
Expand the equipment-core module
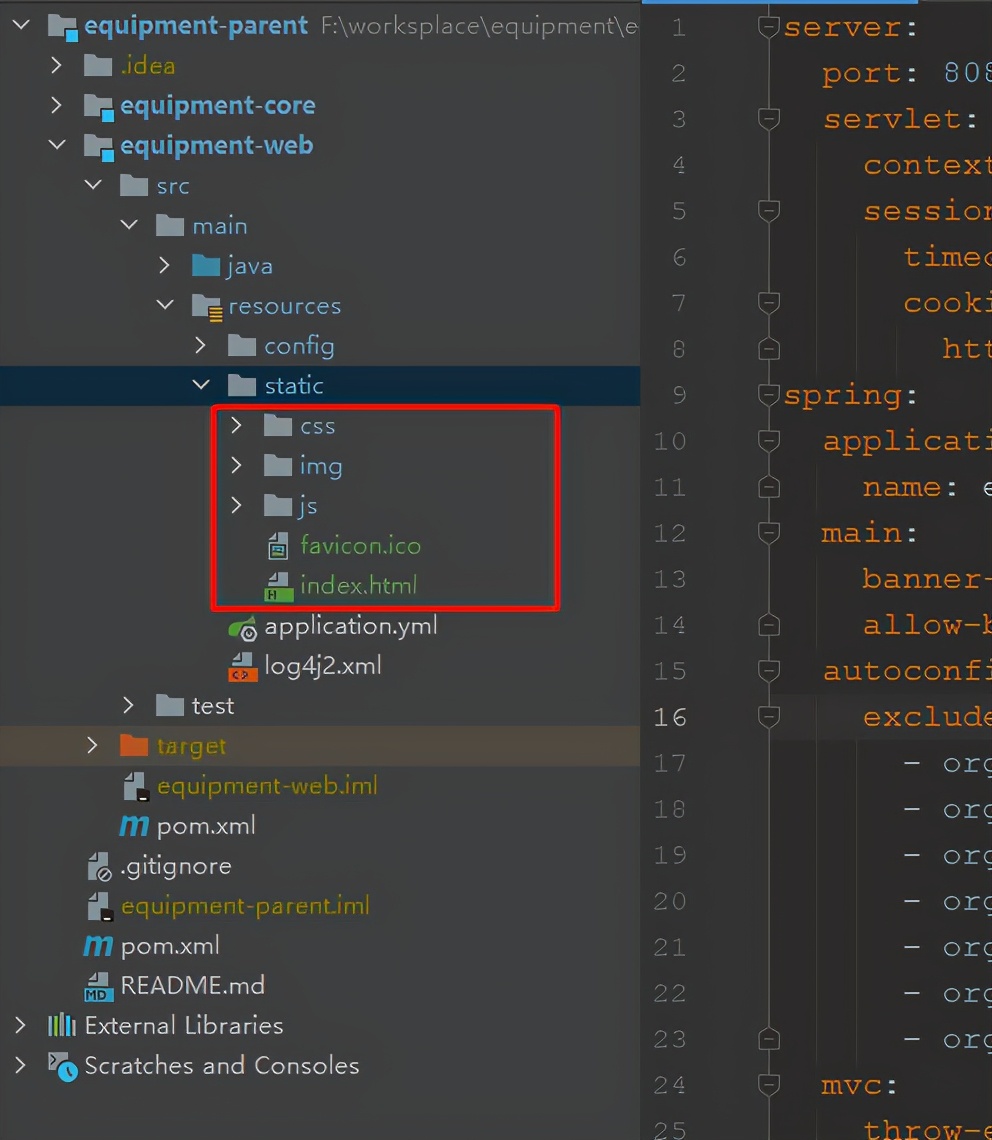57,105
